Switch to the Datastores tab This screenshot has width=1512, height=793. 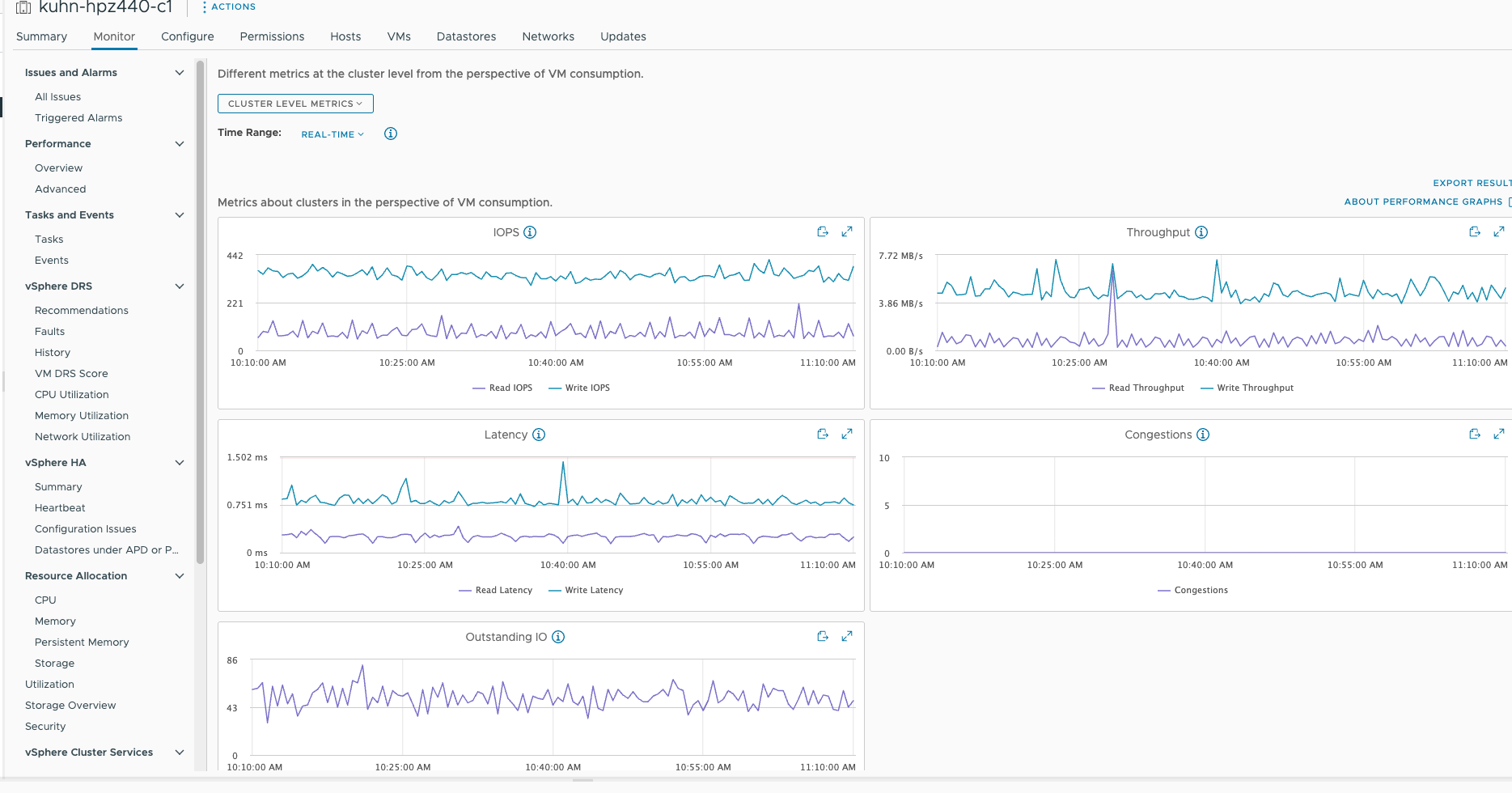pyautogui.click(x=466, y=36)
